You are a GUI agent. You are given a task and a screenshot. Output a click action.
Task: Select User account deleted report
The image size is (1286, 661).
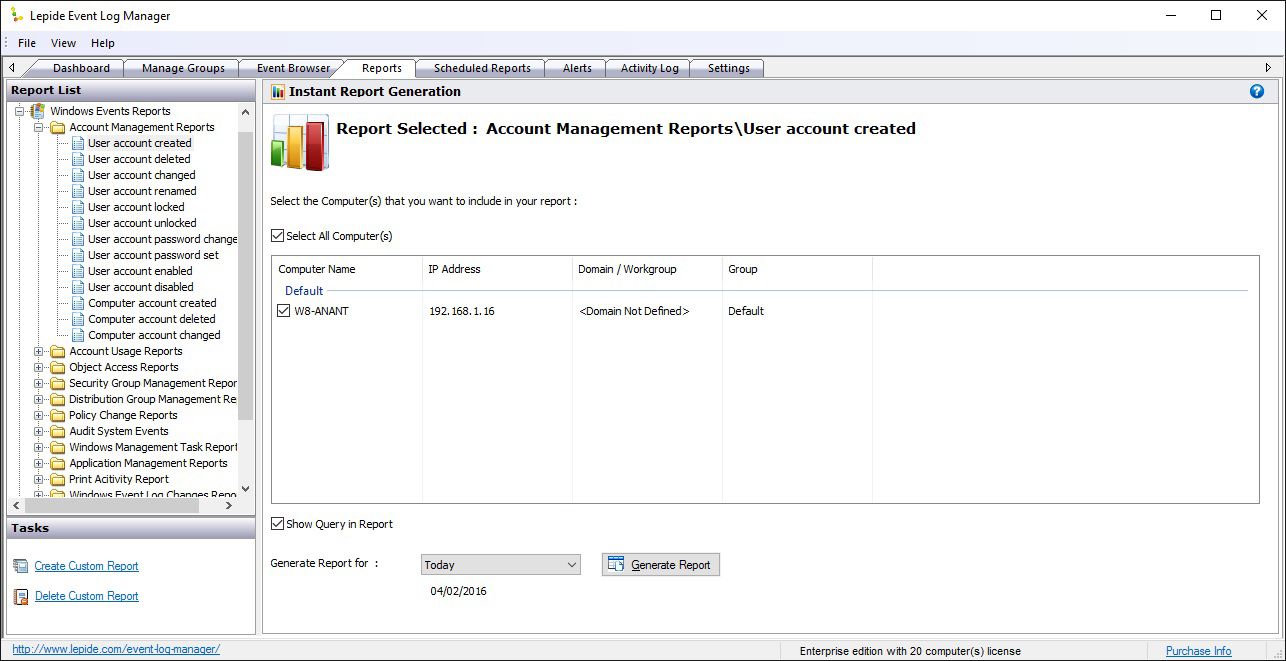click(x=139, y=159)
